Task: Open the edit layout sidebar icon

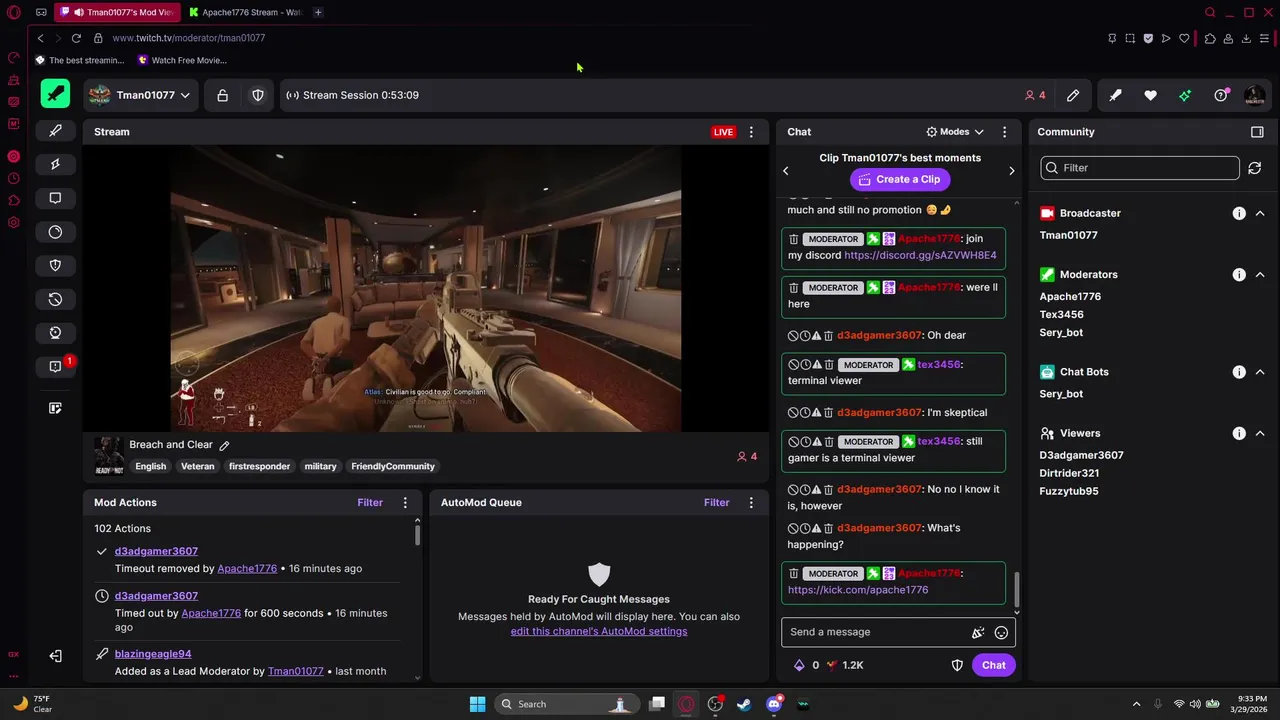Action: 55,408
